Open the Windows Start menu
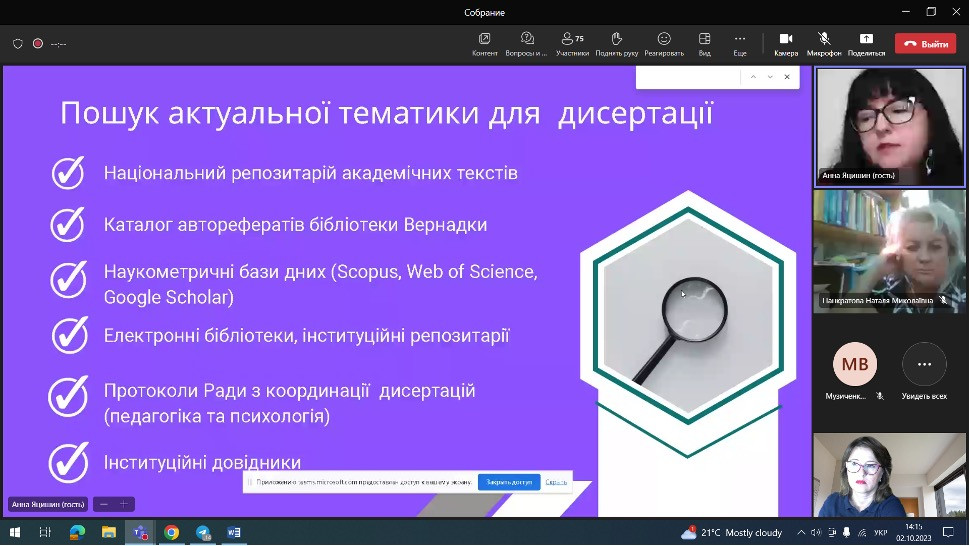The image size is (970, 546). click(x=15, y=532)
